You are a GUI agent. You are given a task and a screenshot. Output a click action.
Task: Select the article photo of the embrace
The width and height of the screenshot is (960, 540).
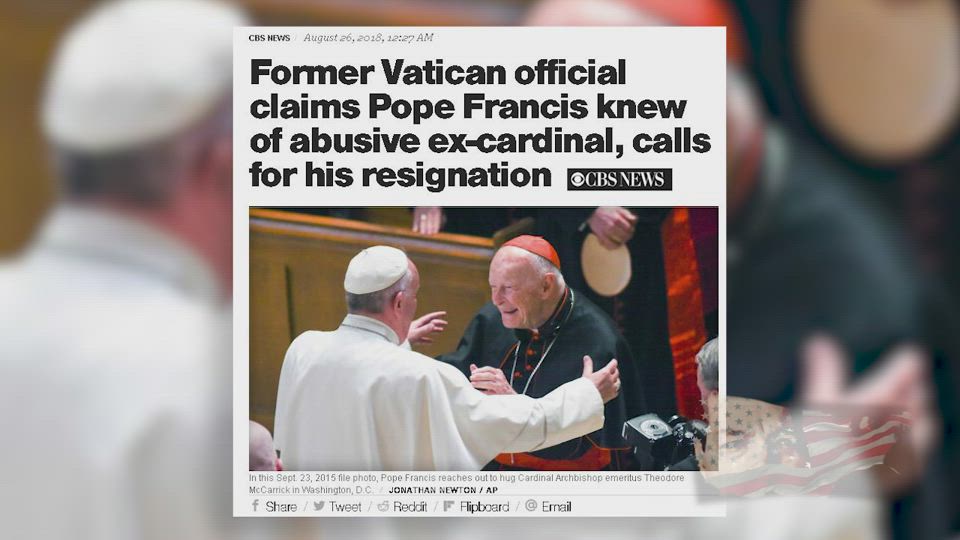tap(484, 339)
